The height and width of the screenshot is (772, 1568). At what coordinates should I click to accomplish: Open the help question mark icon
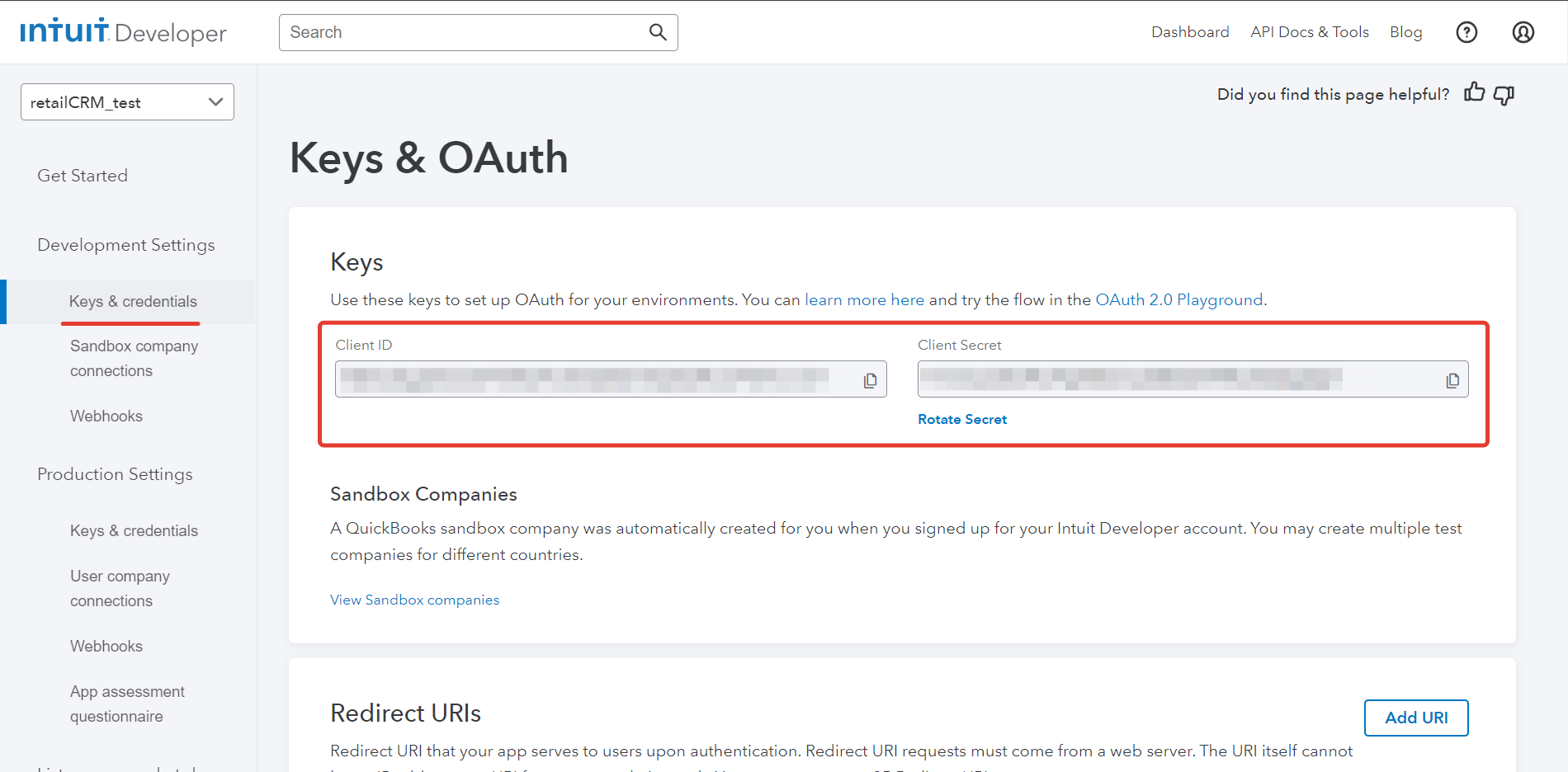pos(1466,32)
